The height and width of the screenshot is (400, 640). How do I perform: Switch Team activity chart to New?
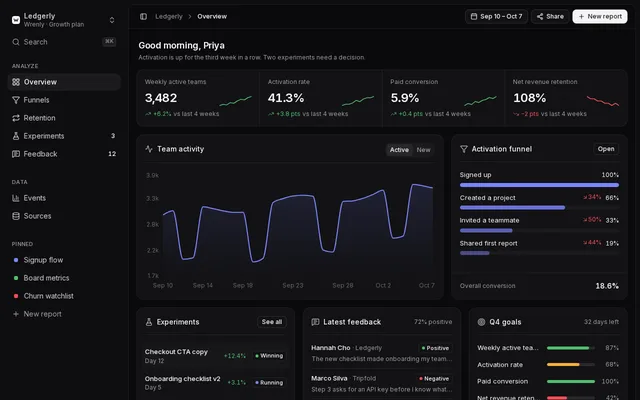(423, 150)
